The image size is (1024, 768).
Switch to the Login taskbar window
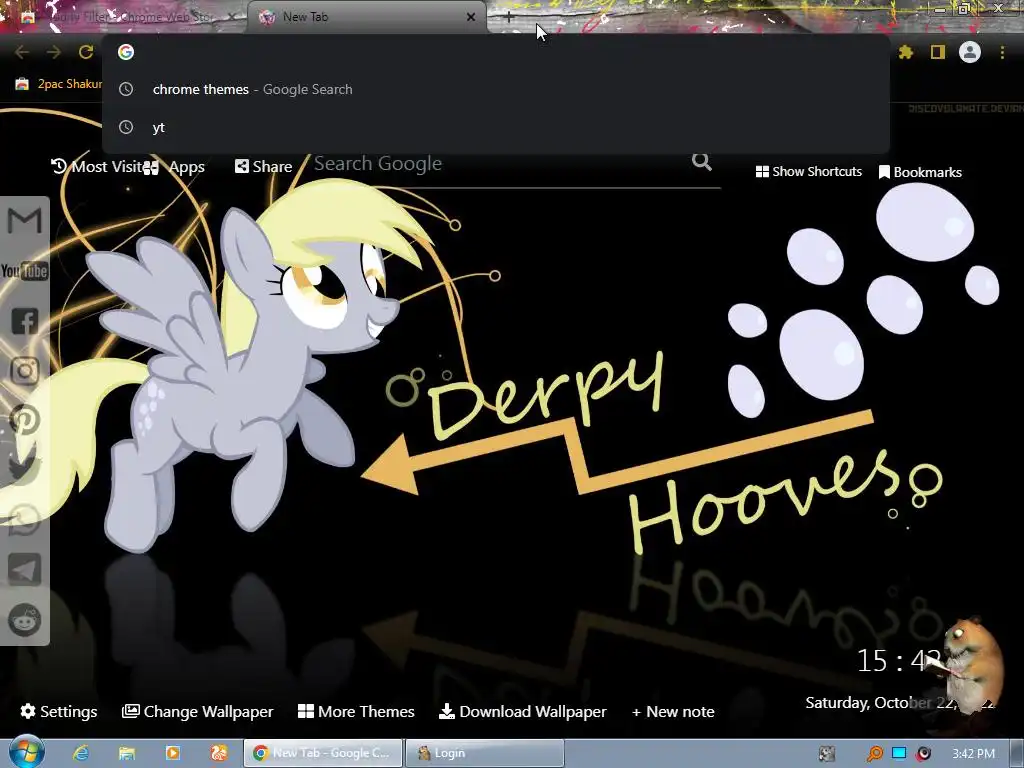coord(485,753)
